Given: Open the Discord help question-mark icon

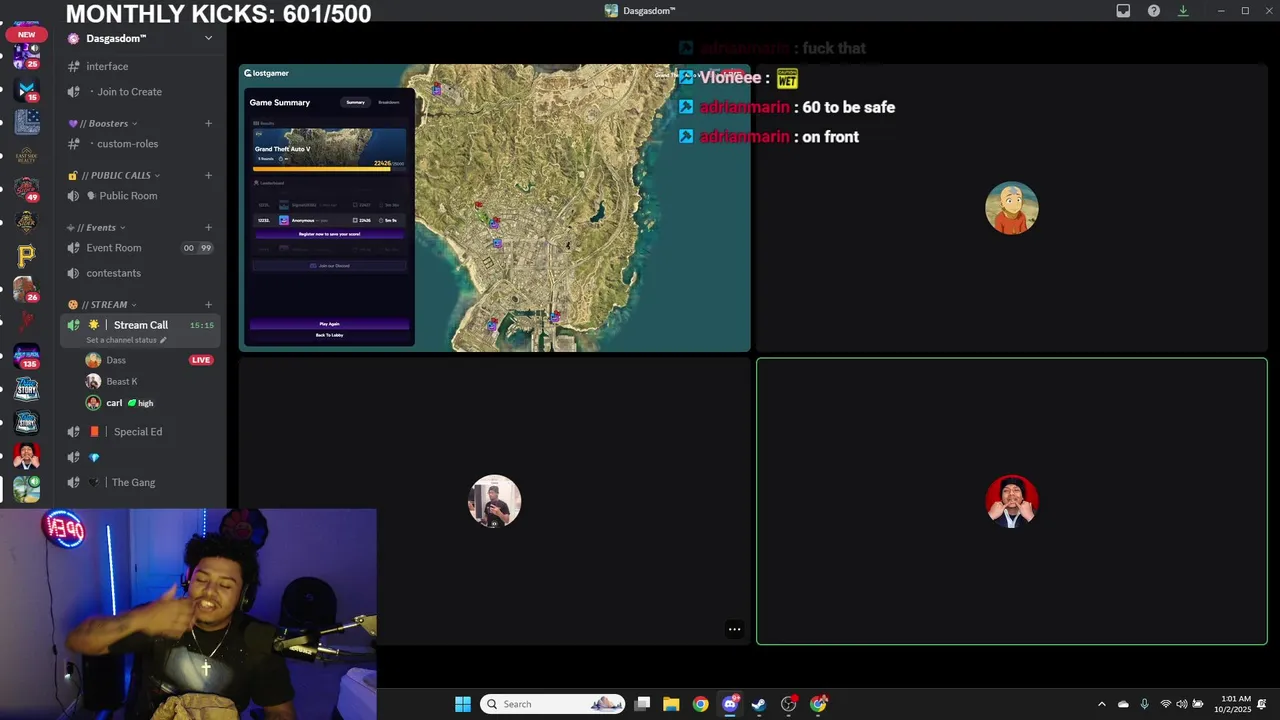Looking at the screenshot, I should point(1153,11).
